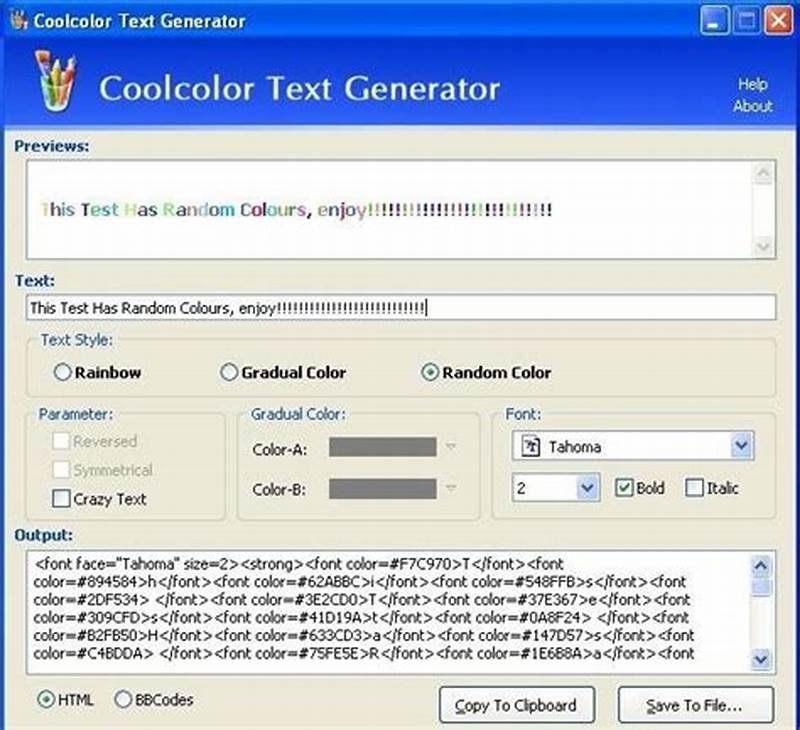
Task: Click inside the Text input field
Action: [x=400, y=307]
